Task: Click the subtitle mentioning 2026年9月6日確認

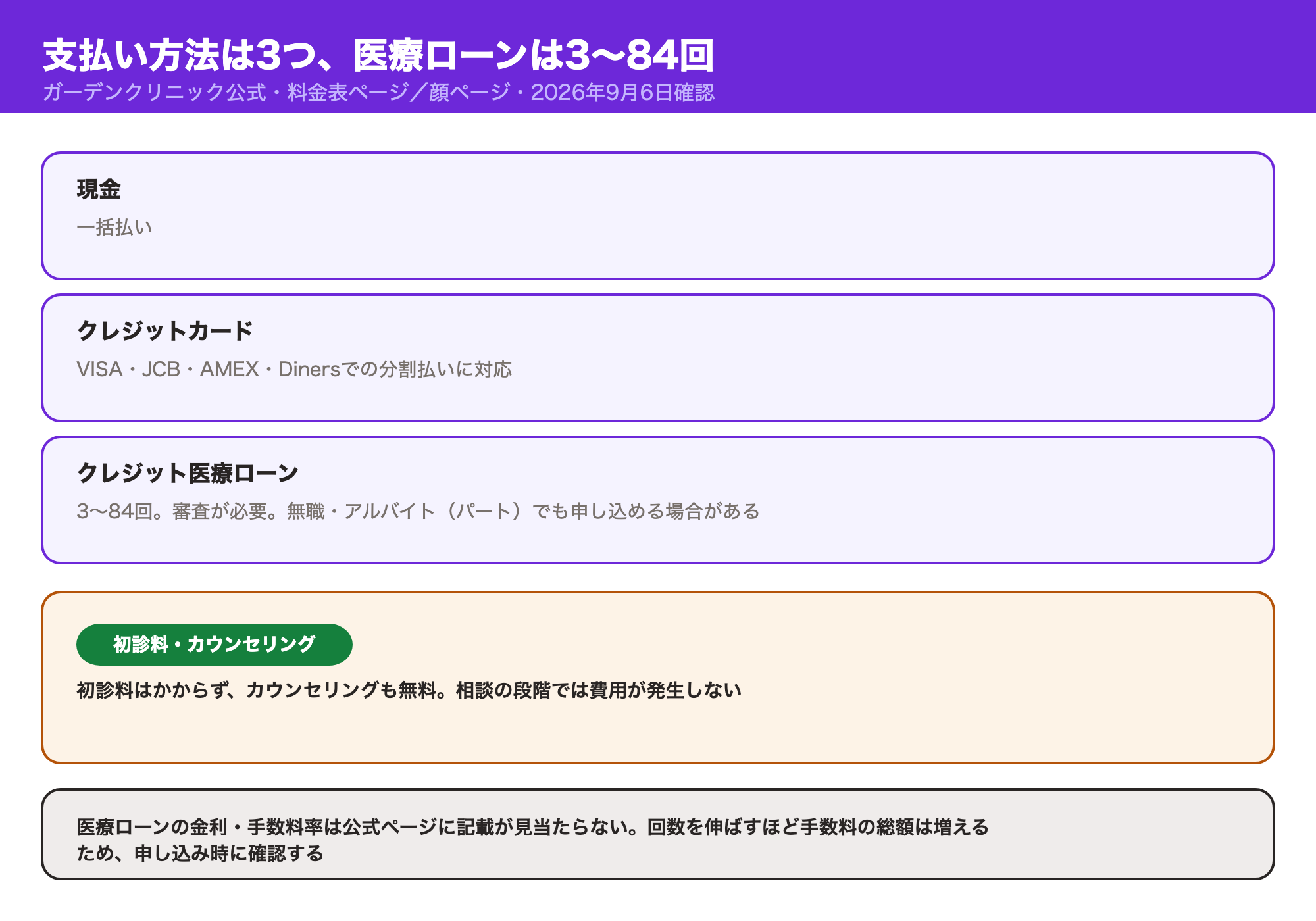Action: coord(378,92)
